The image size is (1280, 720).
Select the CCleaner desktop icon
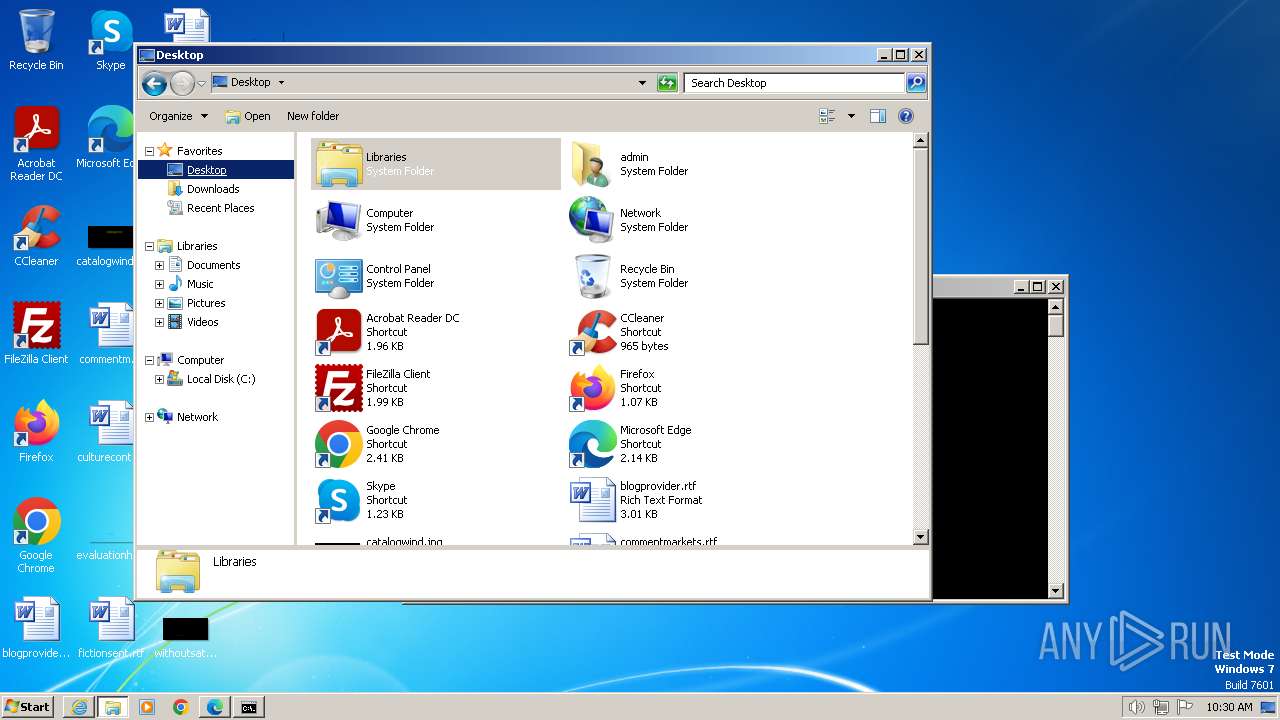point(36,236)
